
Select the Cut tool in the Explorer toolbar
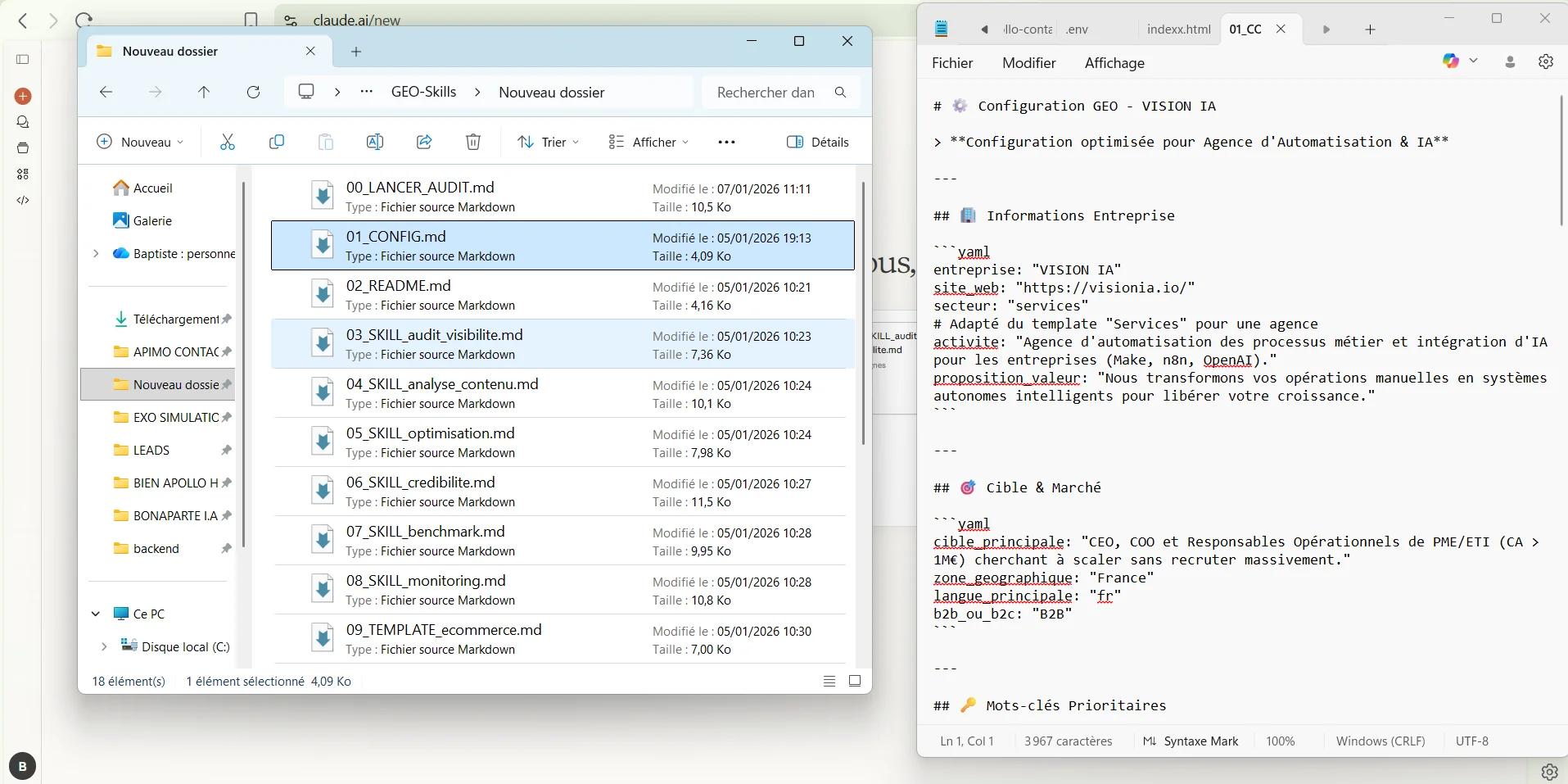(227, 142)
